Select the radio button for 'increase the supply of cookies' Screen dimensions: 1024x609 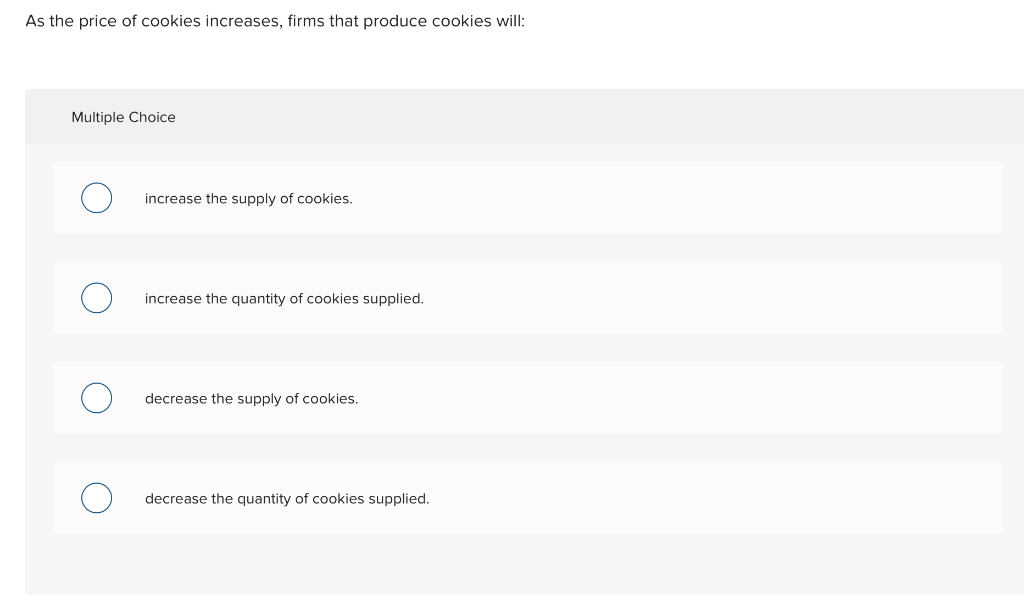[96, 197]
